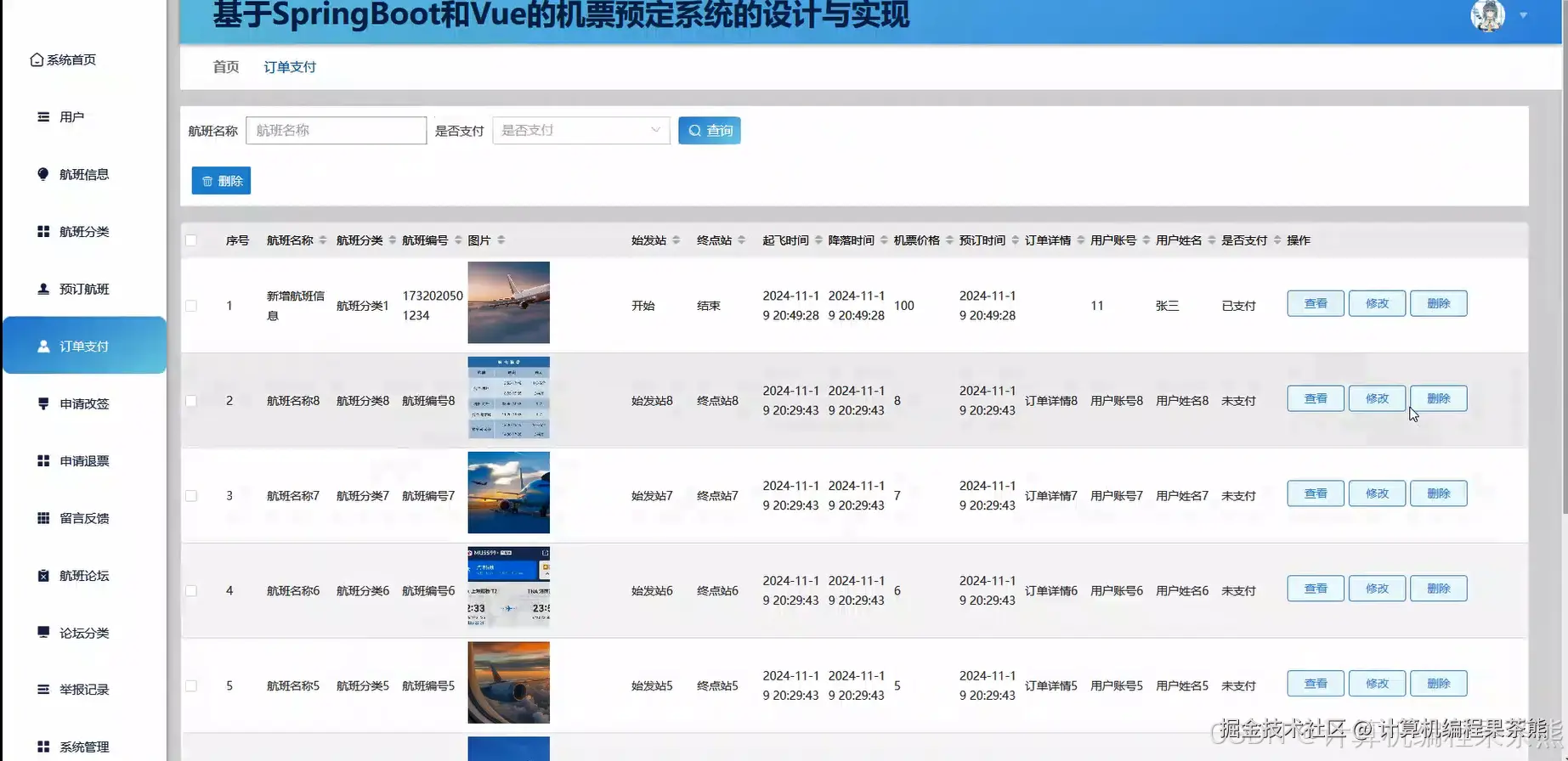Sort by 起飞时间 column arrows
The width and height of the screenshot is (1568, 761).
[x=818, y=240]
